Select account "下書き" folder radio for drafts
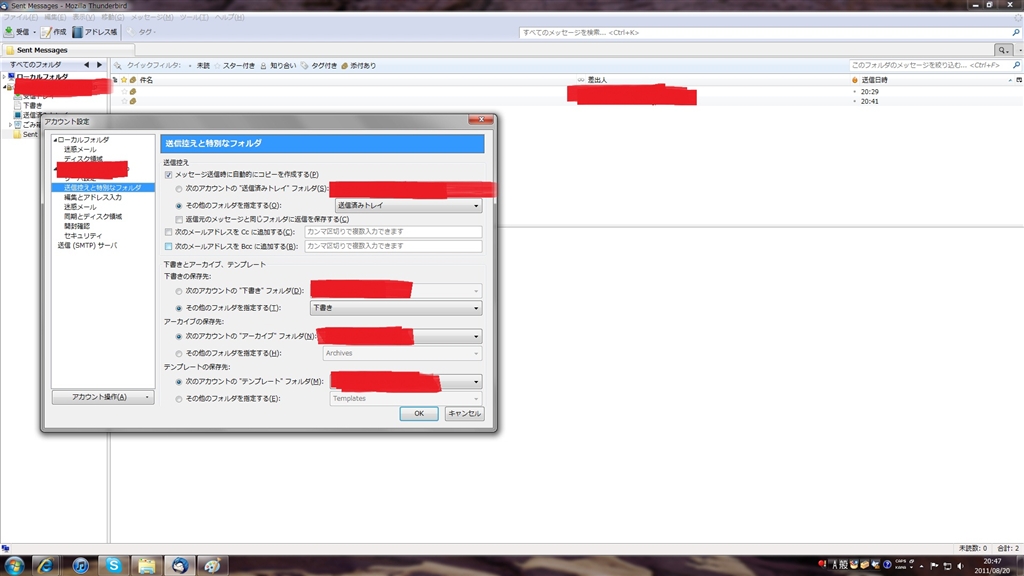This screenshot has width=1024, height=576. point(178,291)
